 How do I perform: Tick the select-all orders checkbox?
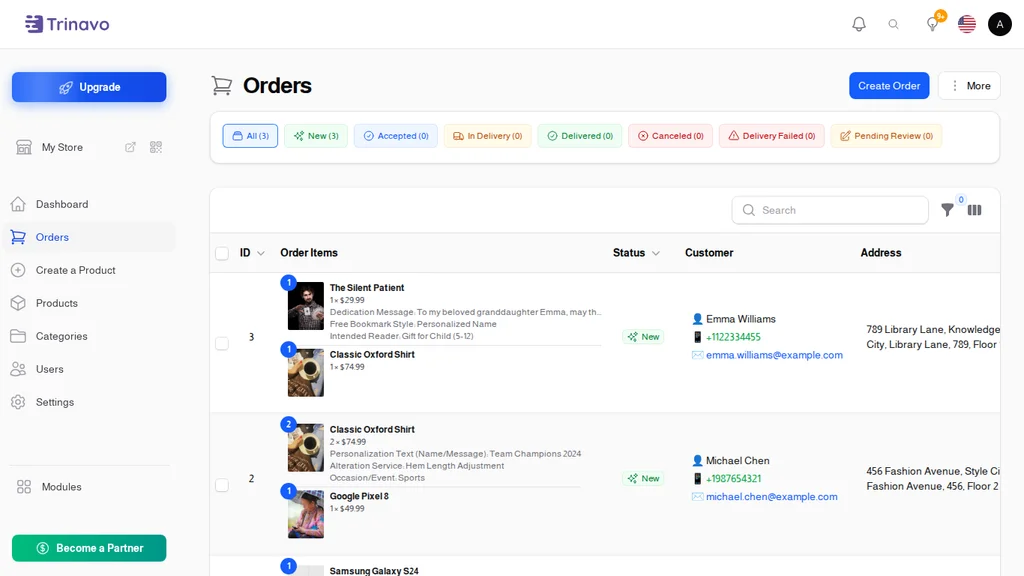click(x=222, y=253)
